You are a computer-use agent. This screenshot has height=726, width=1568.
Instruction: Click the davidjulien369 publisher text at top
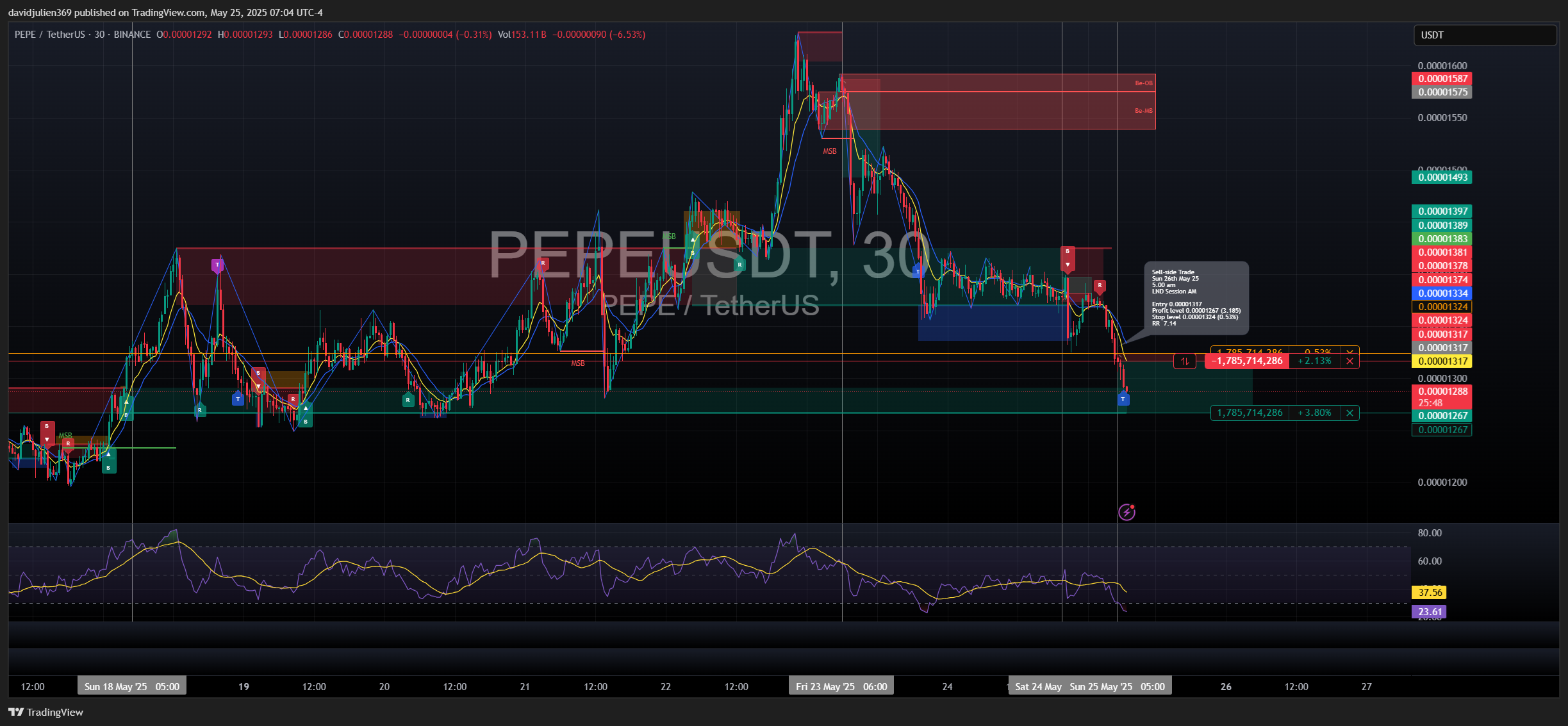pyautogui.click(x=40, y=13)
